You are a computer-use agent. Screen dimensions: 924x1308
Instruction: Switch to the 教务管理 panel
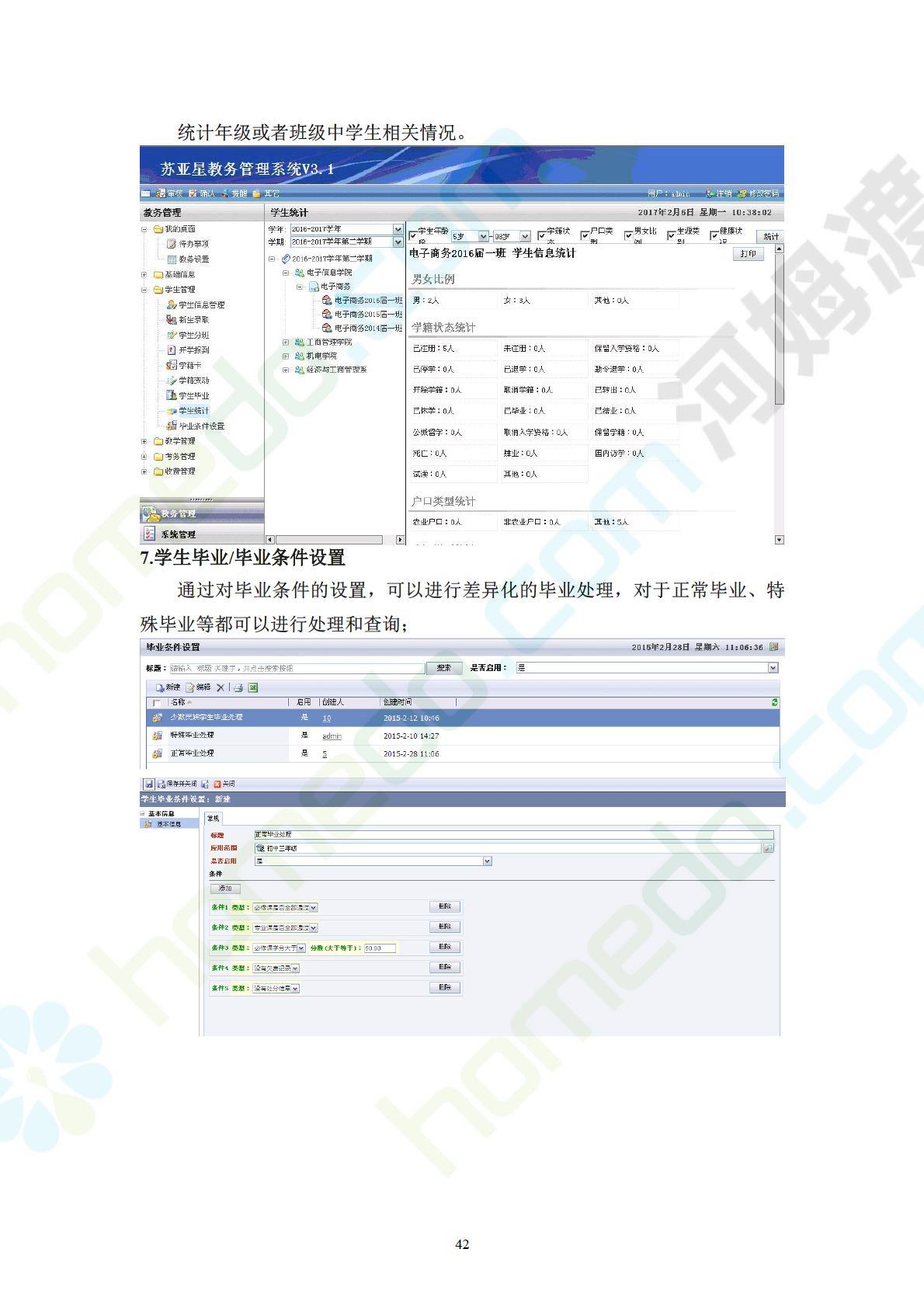pyautogui.click(x=202, y=513)
